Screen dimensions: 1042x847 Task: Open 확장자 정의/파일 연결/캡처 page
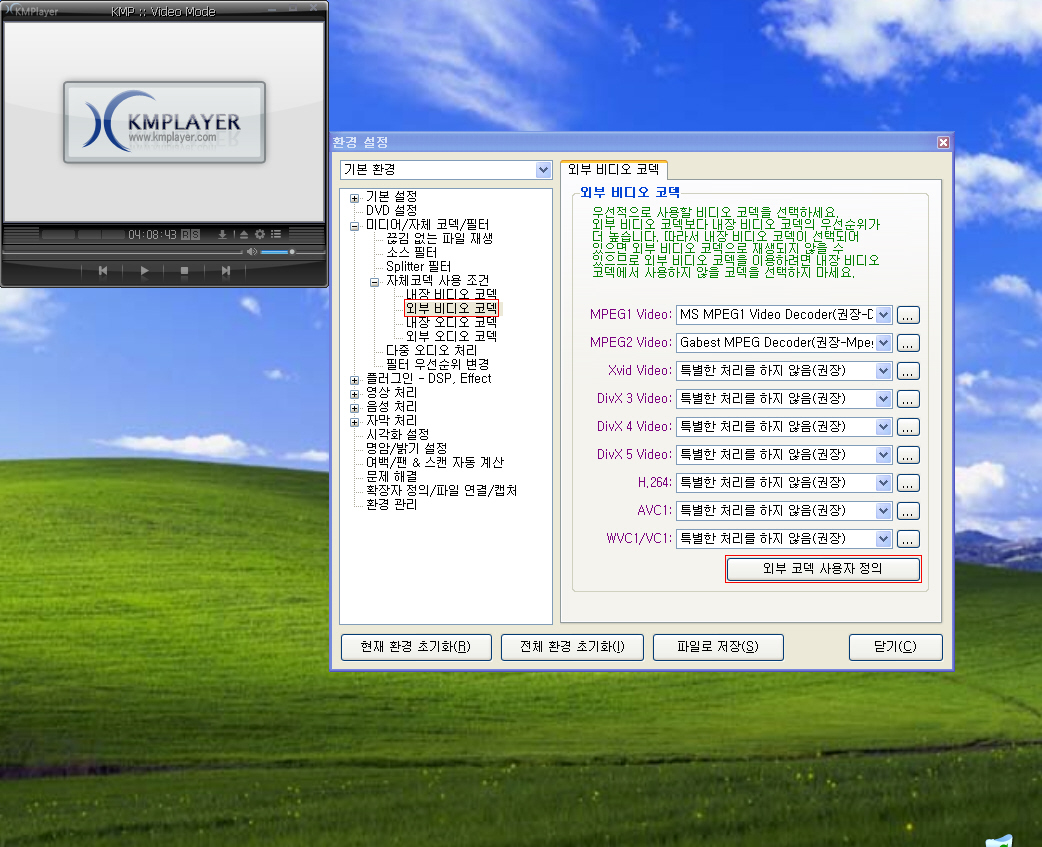441,490
